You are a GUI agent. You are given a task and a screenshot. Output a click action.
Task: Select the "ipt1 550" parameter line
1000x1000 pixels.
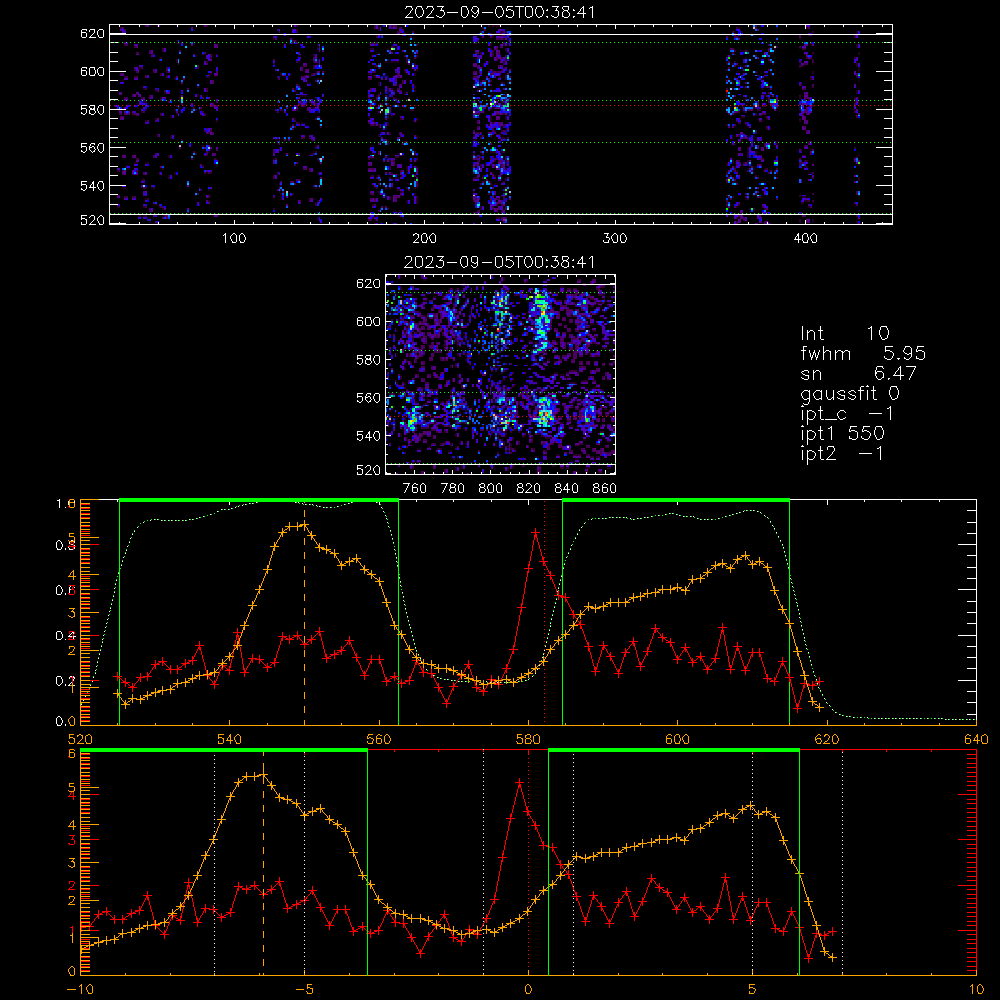tap(842, 434)
